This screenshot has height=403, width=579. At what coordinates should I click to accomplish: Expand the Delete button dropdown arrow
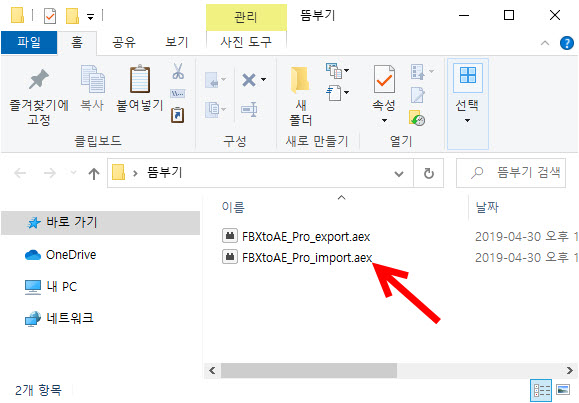(263, 79)
